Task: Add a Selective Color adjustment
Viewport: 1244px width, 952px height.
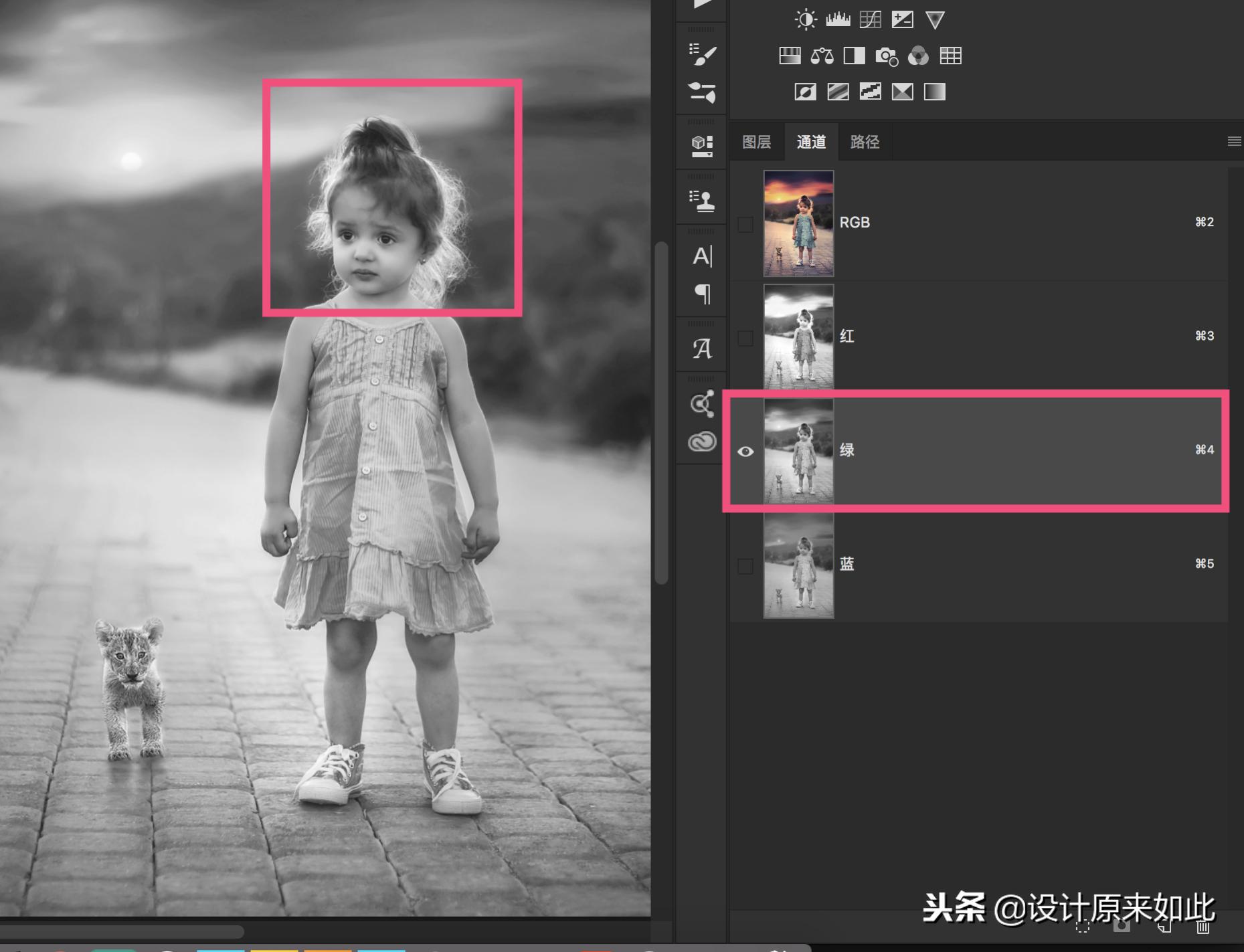Action: click(902, 92)
